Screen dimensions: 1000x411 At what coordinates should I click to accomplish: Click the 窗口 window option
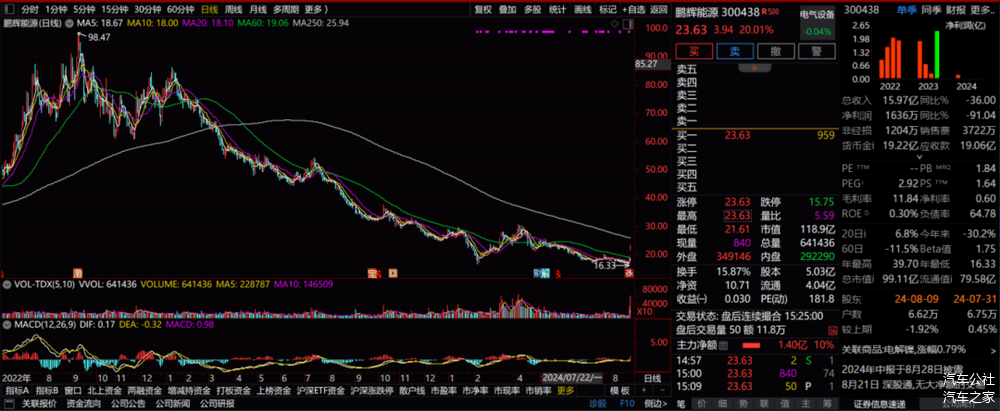pyautogui.click(x=73, y=391)
